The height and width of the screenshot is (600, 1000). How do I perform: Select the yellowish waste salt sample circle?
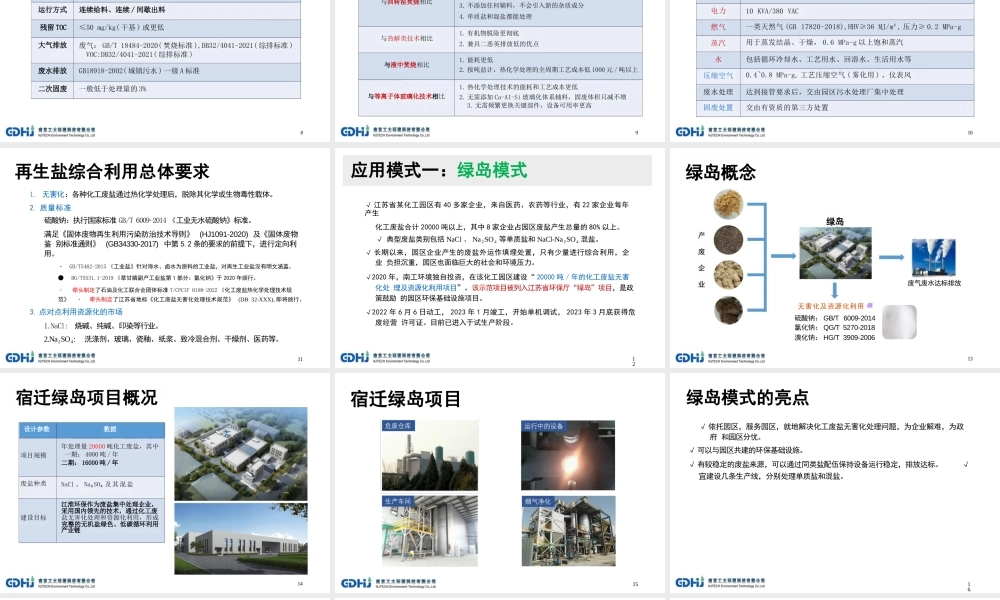(x=728, y=205)
